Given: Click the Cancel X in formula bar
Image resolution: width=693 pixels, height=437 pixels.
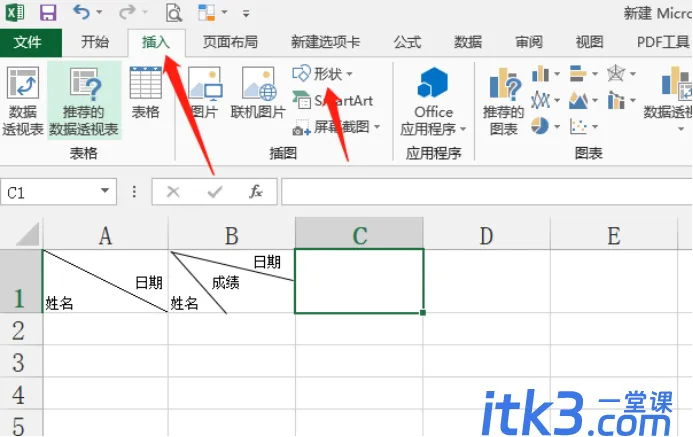Looking at the screenshot, I should click(x=173, y=192).
